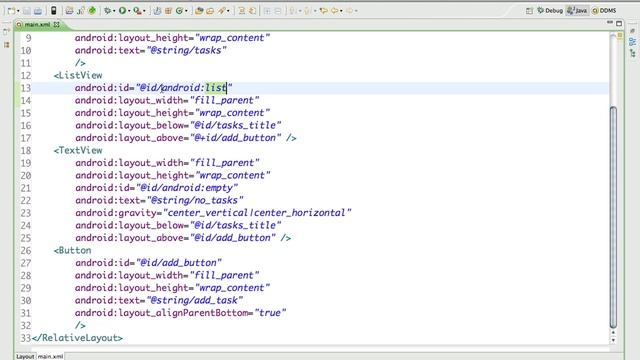The width and height of the screenshot is (640, 360).
Task: Click the Save icon in toolbar
Action: (27, 11)
